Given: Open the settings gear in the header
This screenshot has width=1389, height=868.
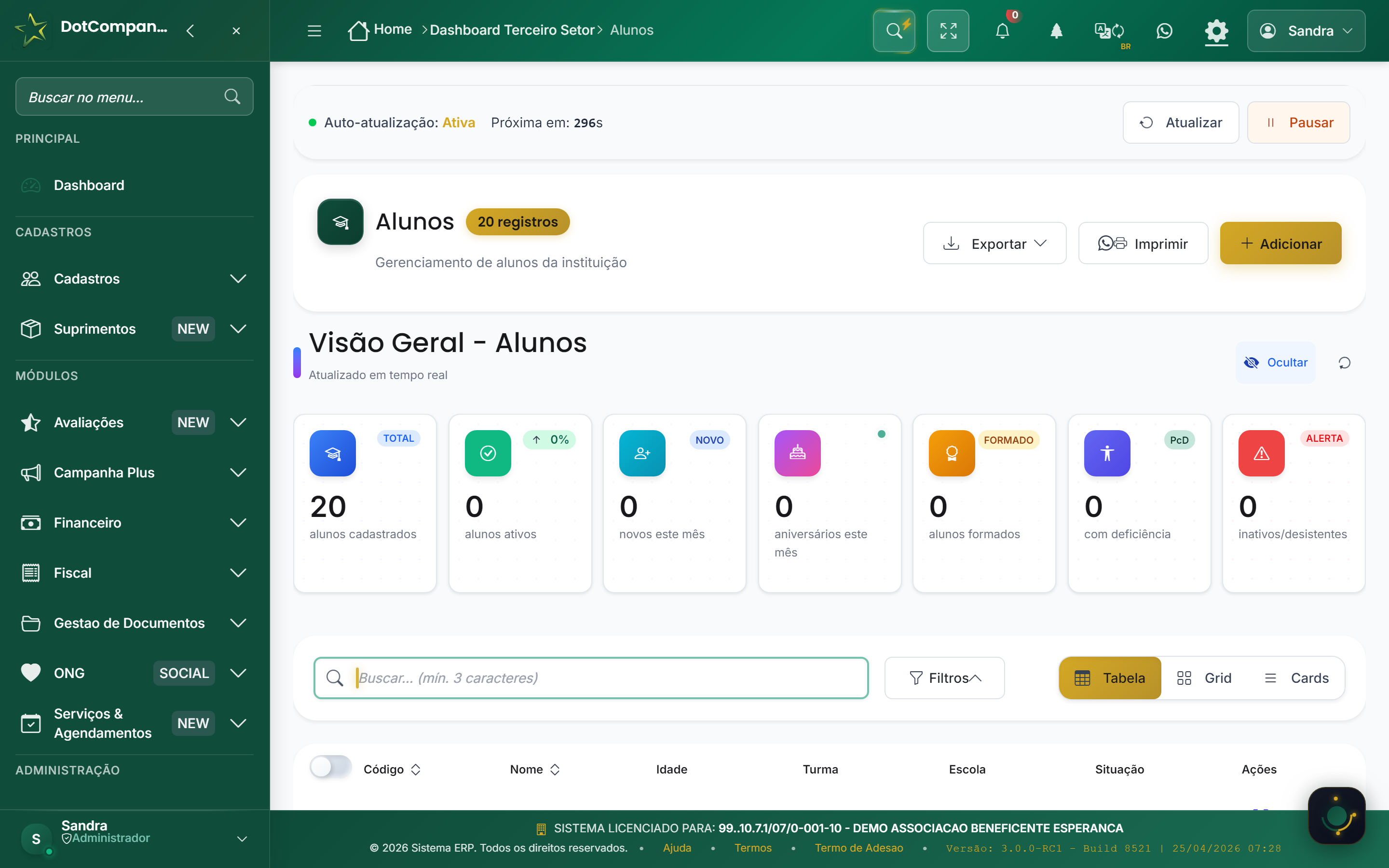Looking at the screenshot, I should coord(1216,30).
